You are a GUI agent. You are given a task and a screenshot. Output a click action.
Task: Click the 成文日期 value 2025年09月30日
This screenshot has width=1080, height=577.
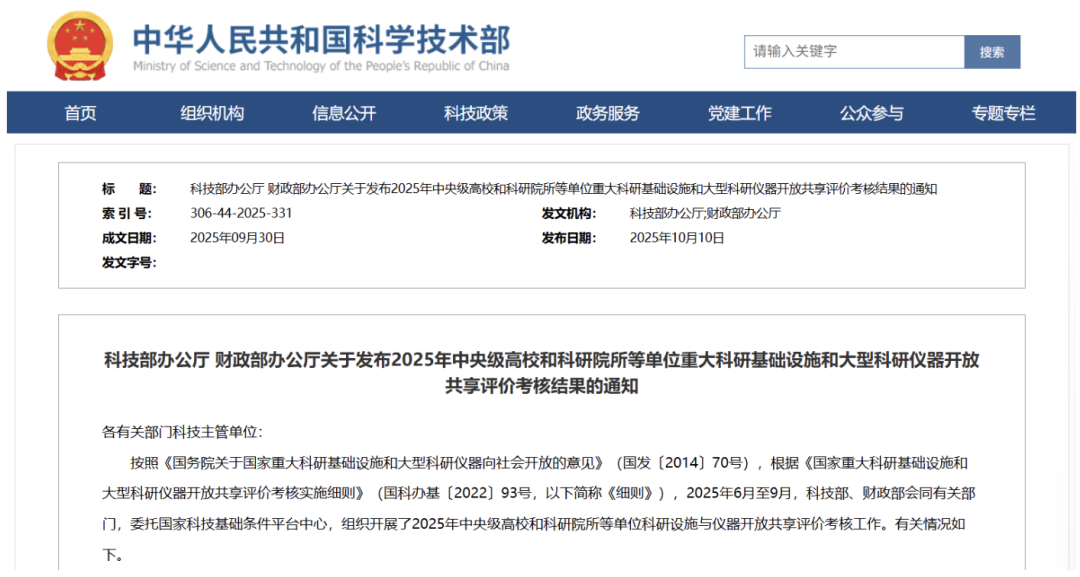237,238
